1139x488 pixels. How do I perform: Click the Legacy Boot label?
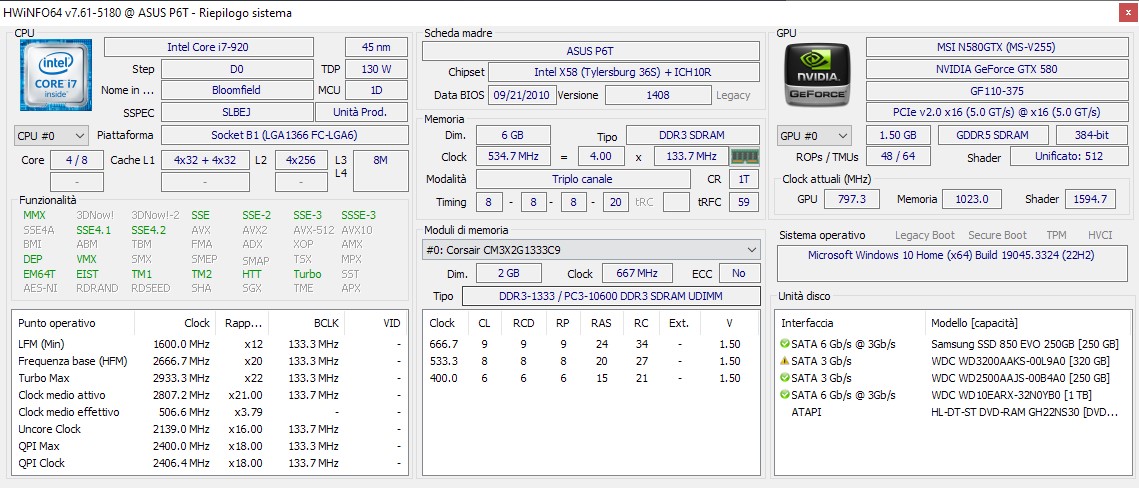[925, 235]
